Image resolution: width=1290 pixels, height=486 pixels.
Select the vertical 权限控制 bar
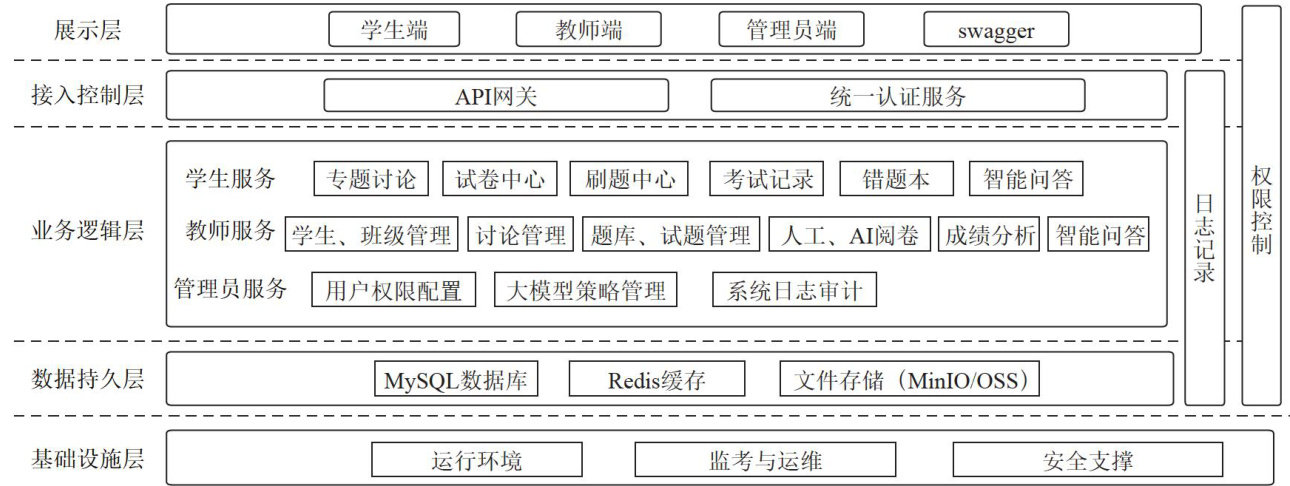click(1261, 205)
